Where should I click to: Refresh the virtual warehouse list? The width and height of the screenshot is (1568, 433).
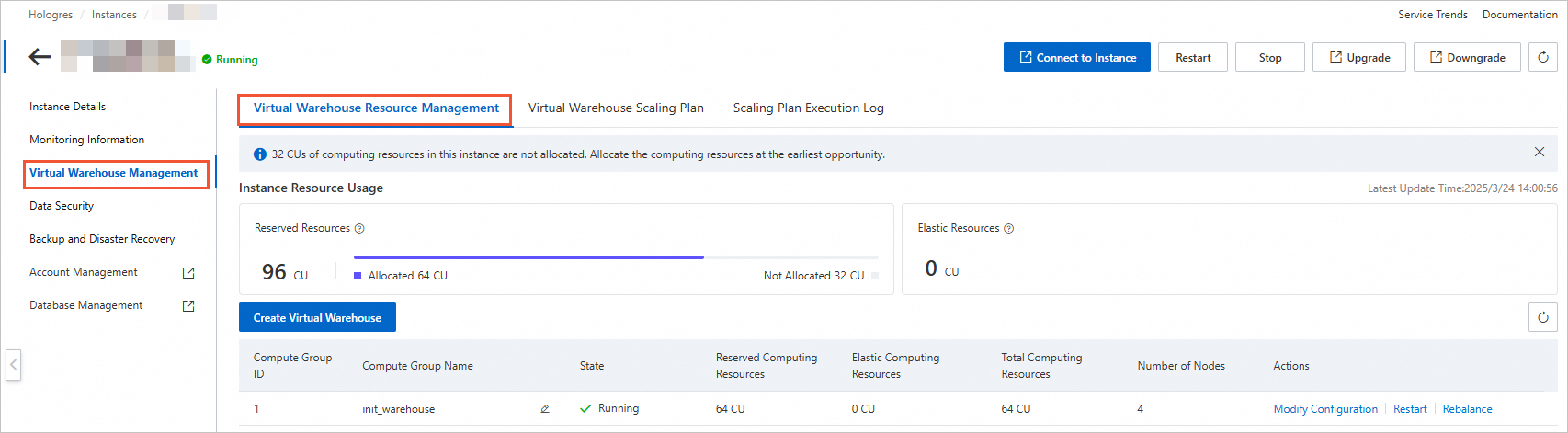1543,317
